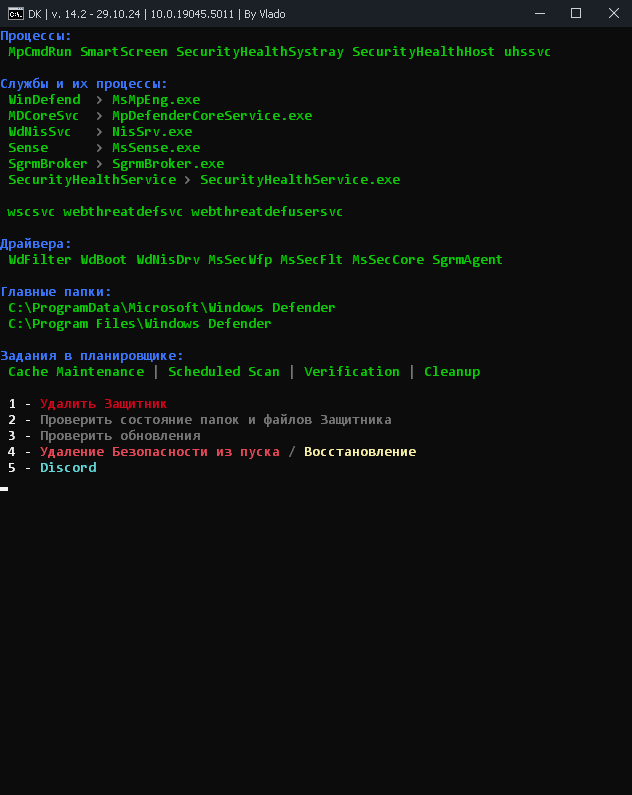Screen dimensions: 632x795
Task: Select the process name SmartScreen
Action: [124, 52]
